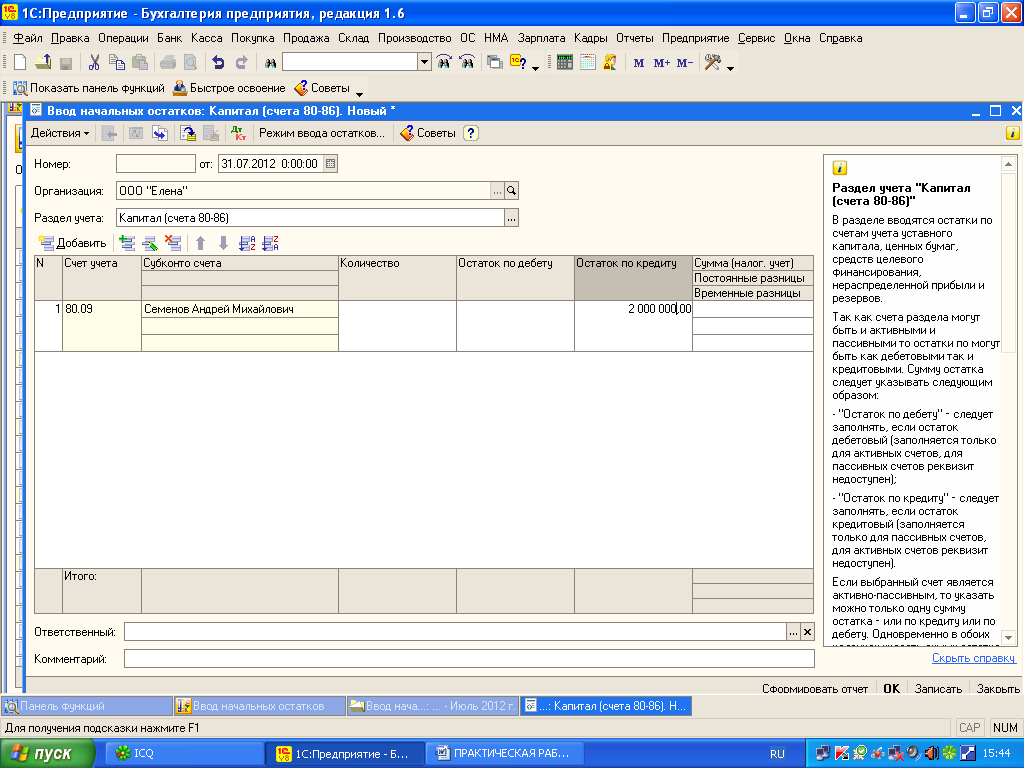Switch to the Ввод начальных остатков window tab
The width and height of the screenshot is (1024, 768).
[259, 706]
